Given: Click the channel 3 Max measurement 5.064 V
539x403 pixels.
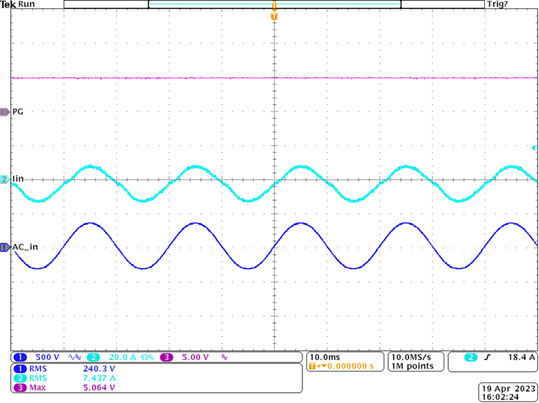Looking at the screenshot, I should pos(99,388).
